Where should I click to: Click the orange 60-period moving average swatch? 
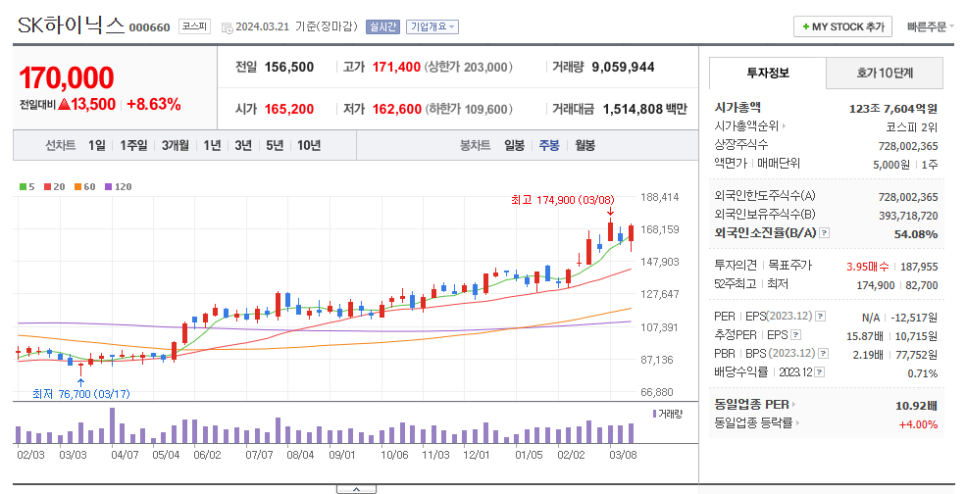(x=78, y=187)
